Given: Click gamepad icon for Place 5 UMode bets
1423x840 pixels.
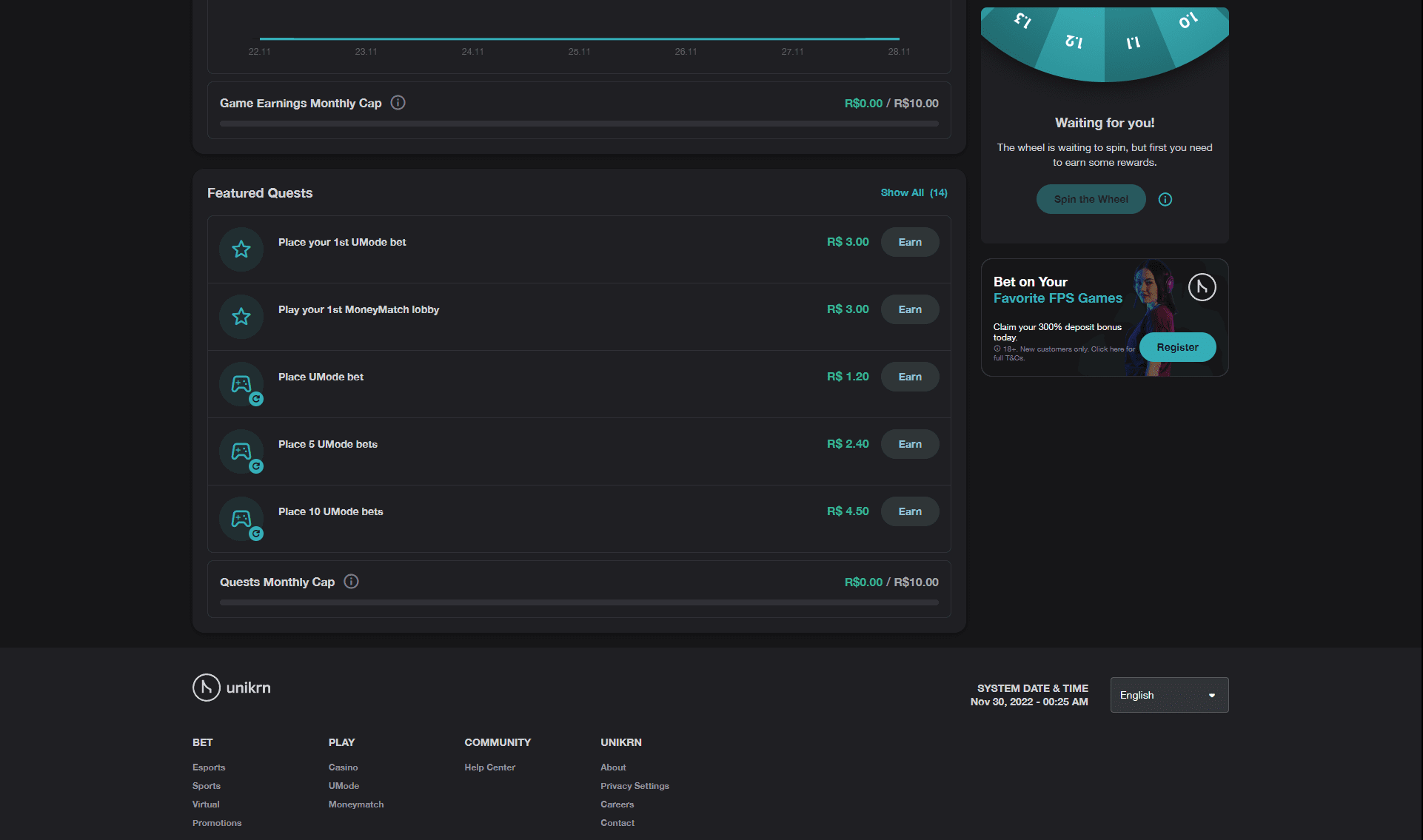Looking at the screenshot, I should [x=241, y=451].
